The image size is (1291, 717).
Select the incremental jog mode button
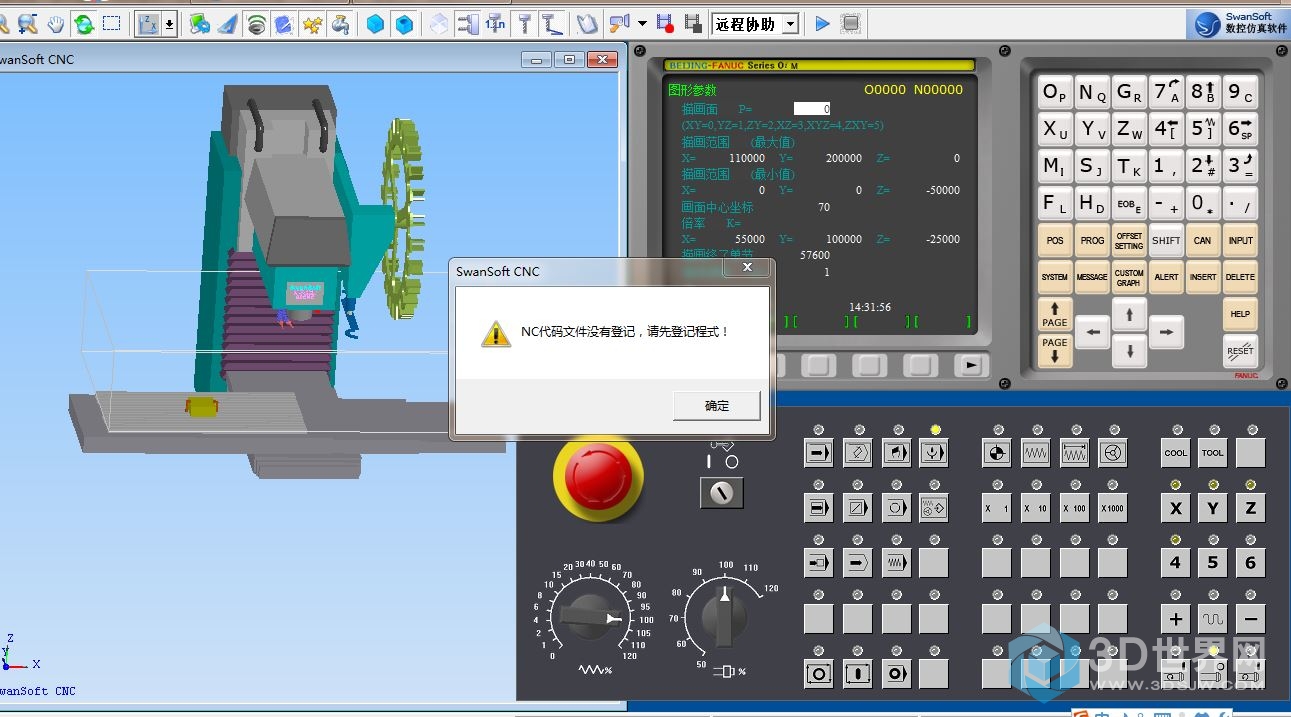tap(1074, 453)
